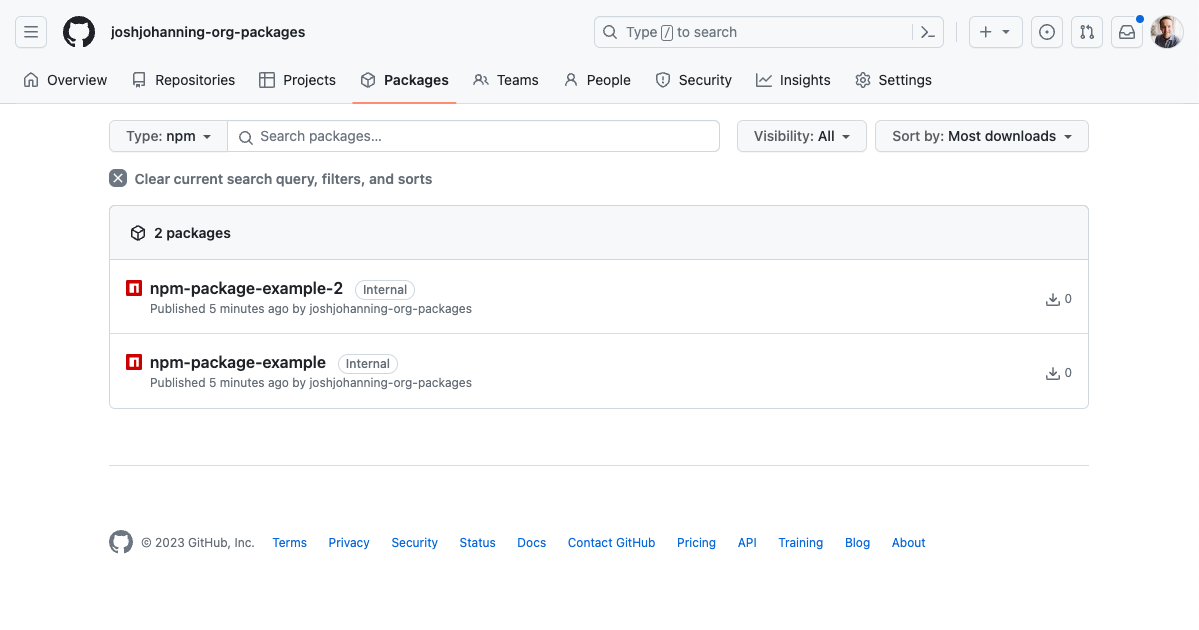Viewport: 1199px width, 630px height.
Task: Open the command palette terminal icon
Action: click(927, 31)
